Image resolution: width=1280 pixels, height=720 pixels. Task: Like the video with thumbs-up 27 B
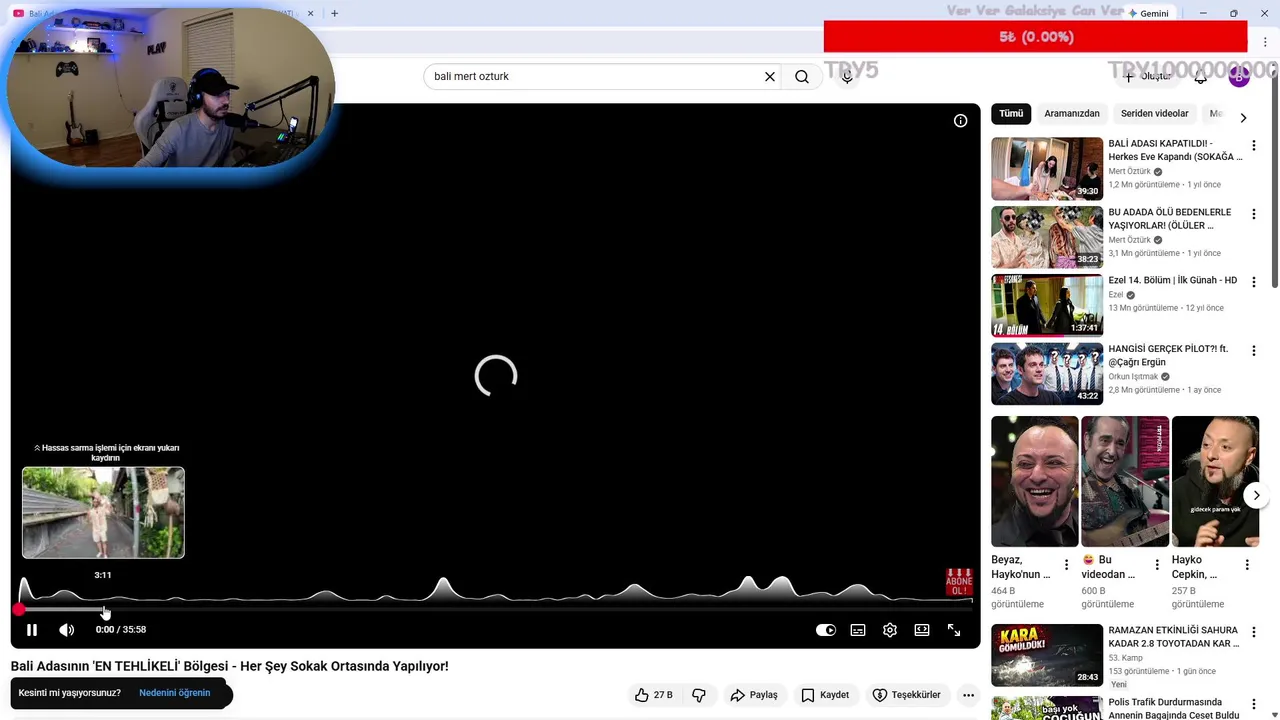tap(653, 695)
